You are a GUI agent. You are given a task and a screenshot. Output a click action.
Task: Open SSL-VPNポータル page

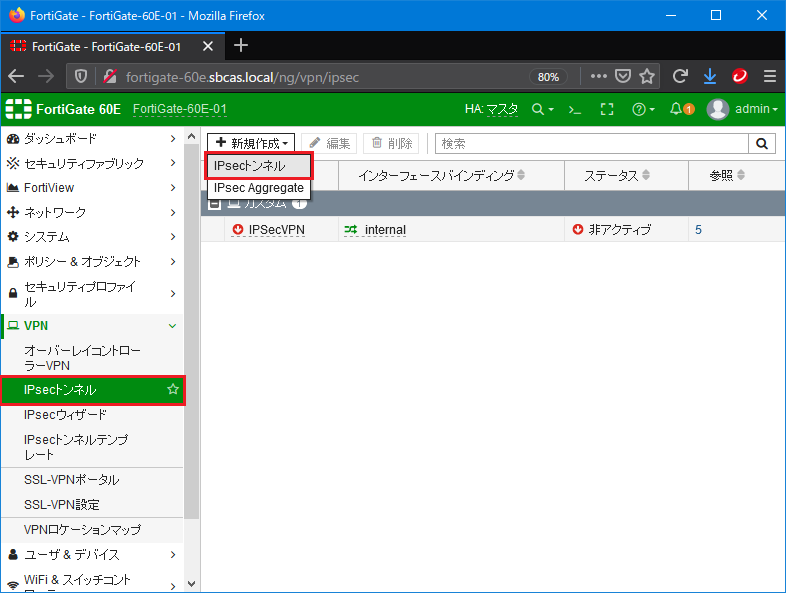92,480
